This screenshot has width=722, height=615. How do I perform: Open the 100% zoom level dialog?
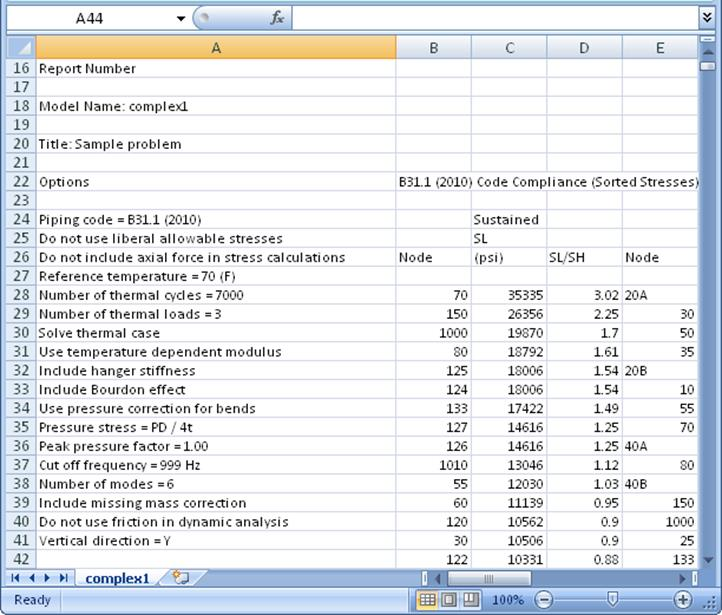coord(507,600)
